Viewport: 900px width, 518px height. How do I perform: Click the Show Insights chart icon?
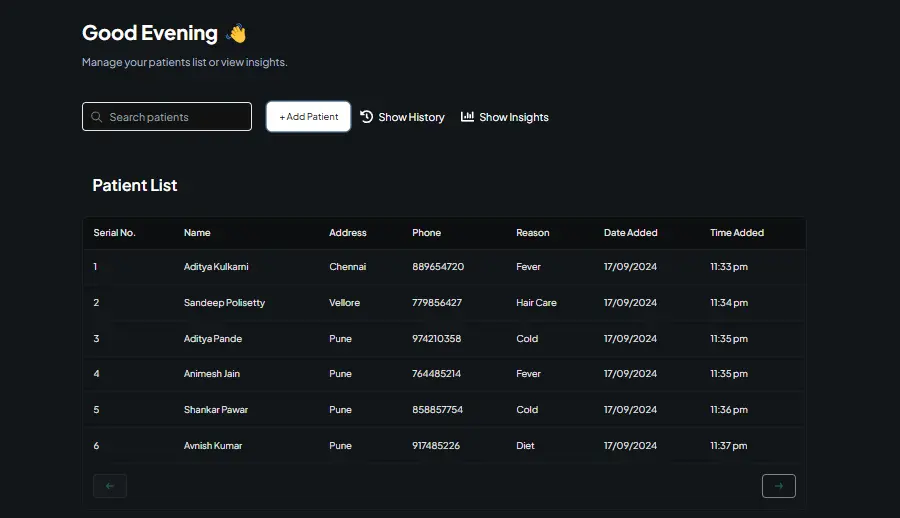pos(467,117)
